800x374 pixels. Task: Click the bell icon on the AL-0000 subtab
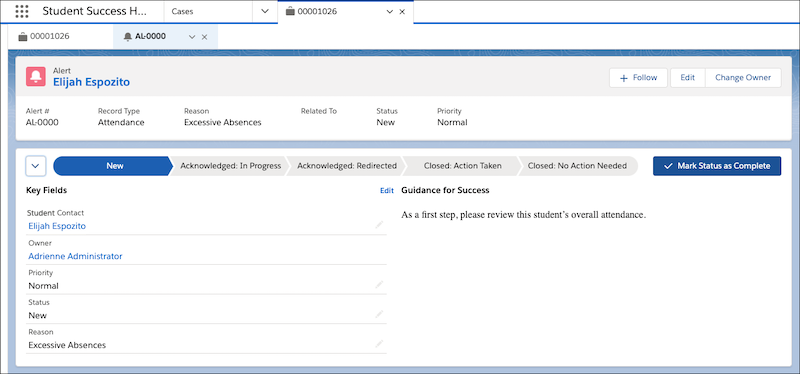click(x=128, y=37)
